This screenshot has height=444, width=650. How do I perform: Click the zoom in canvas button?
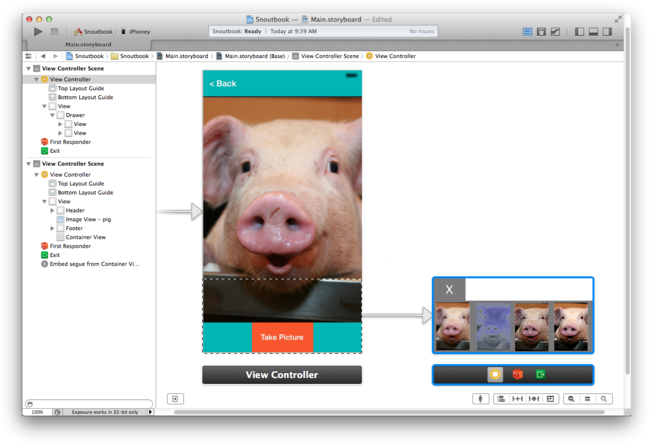point(604,399)
